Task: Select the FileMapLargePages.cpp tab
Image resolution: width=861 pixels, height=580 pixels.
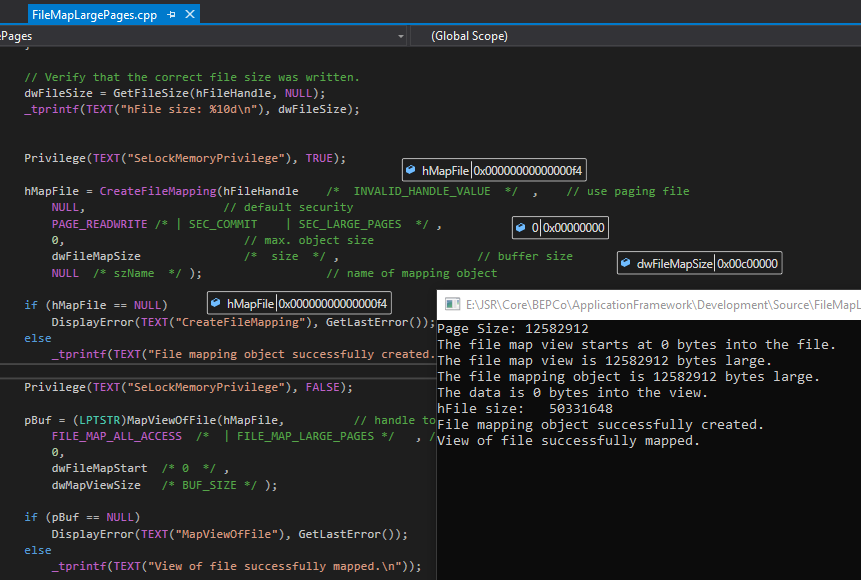Action: coord(94,15)
